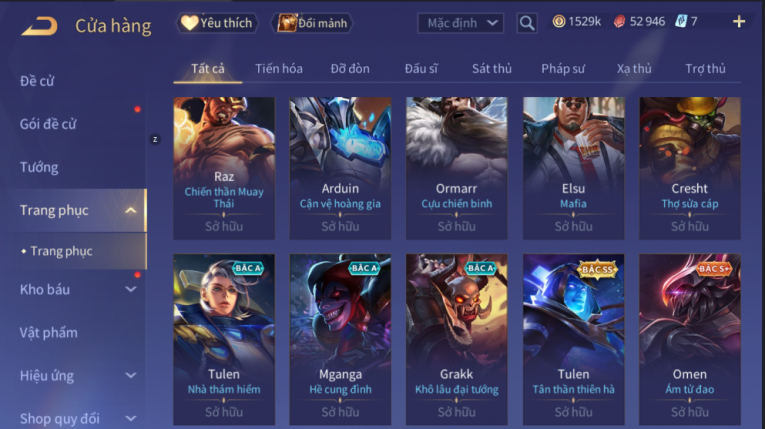765x429 pixels.
Task: Click the plus icon to add currency
Action: pyautogui.click(x=739, y=21)
